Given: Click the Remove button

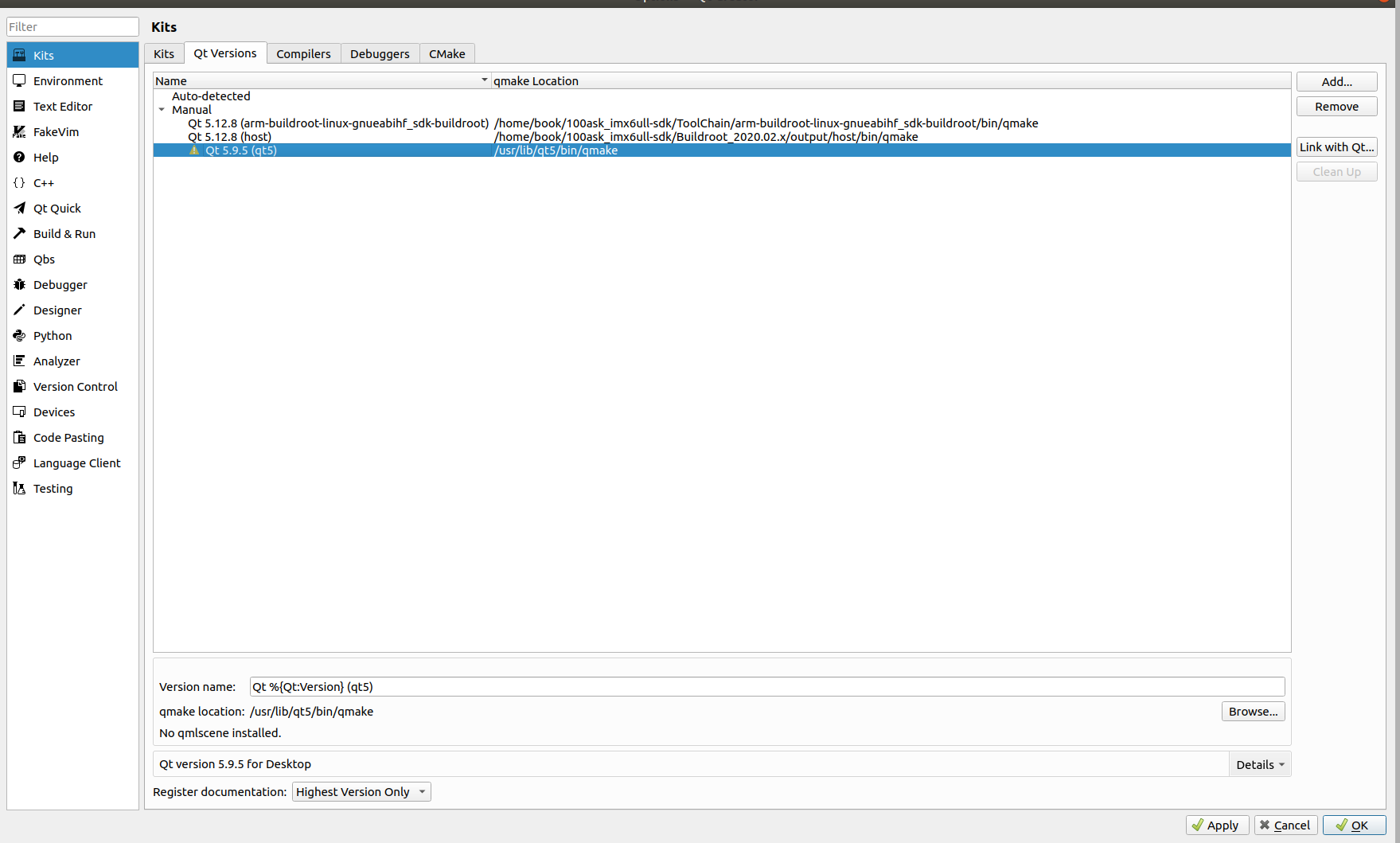Looking at the screenshot, I should click(1336, 106).
